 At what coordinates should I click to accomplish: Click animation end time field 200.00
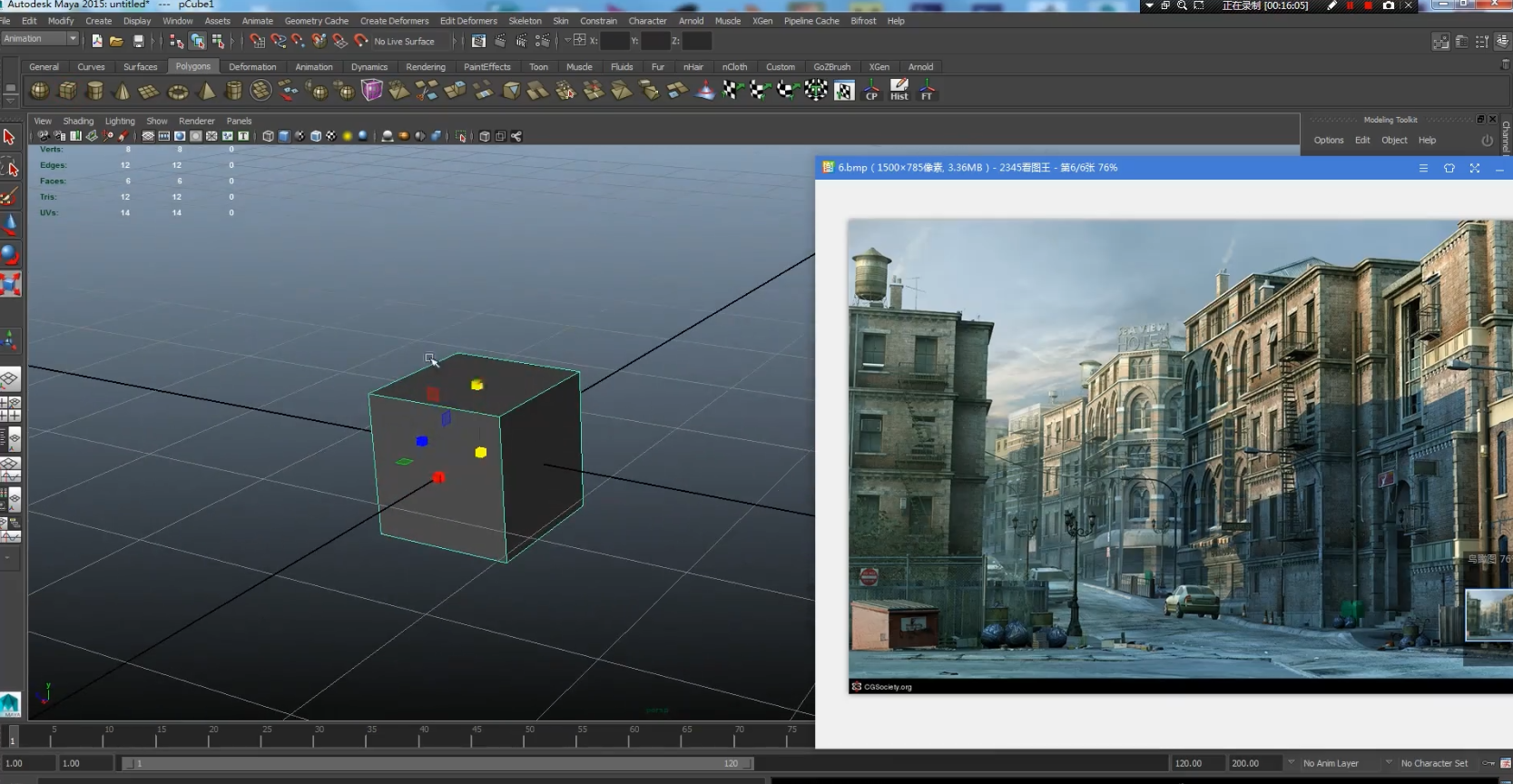[x=1255, y=763]
